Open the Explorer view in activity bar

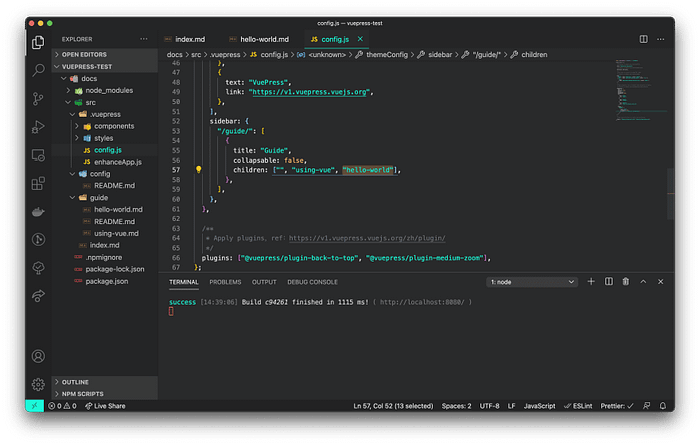38,42
